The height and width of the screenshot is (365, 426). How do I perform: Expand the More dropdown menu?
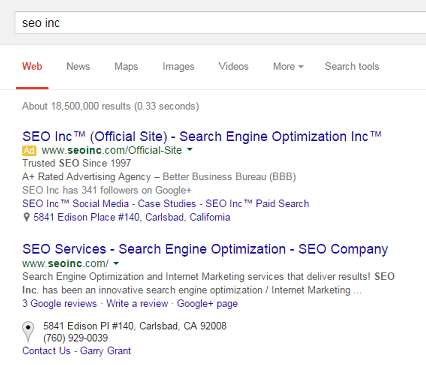coord(288,66)
